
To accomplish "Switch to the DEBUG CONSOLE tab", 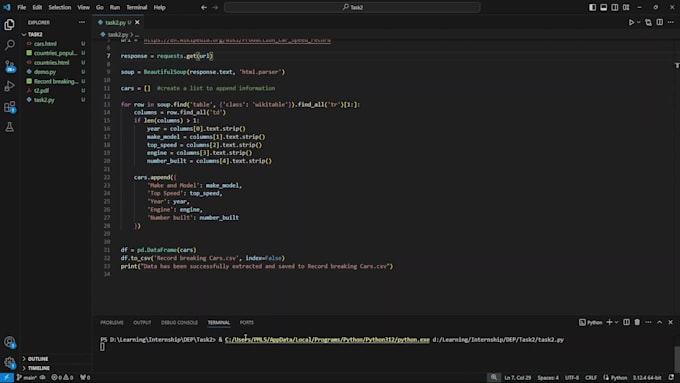I will (x=180, y=323).
